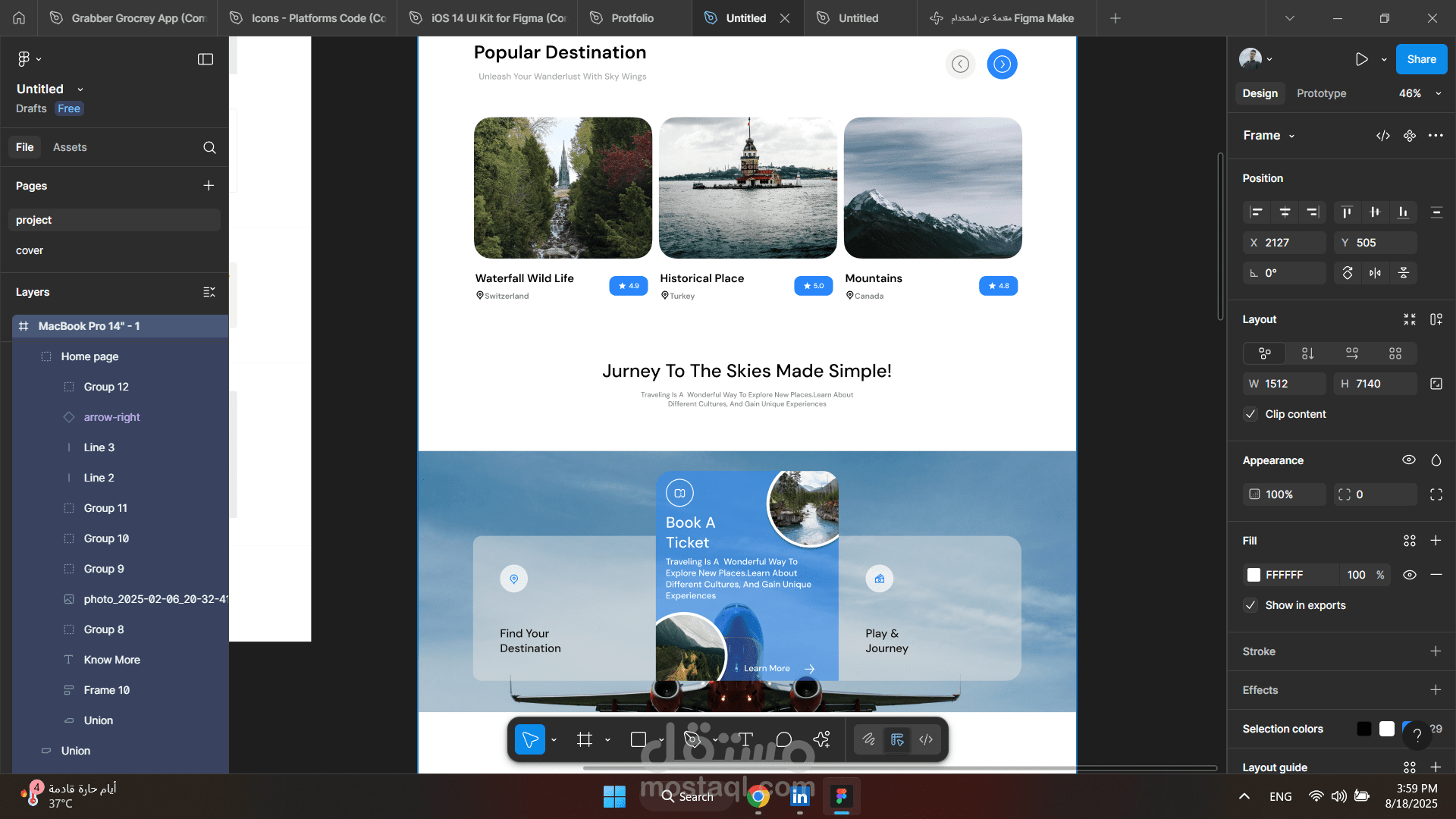The width and height of the screenshot is (1456, 819).
Task: Select the arrow-right layer in Layers
Action: tap(111, 417)
